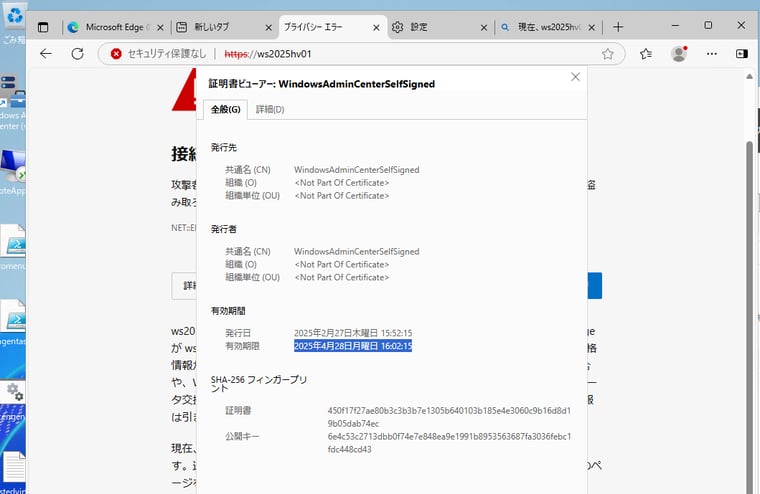The image size is (760, 494).
Task: Click the issued-to CN WindowsAdminCenterSelfSigned value
Action: [x=357, y=170]
